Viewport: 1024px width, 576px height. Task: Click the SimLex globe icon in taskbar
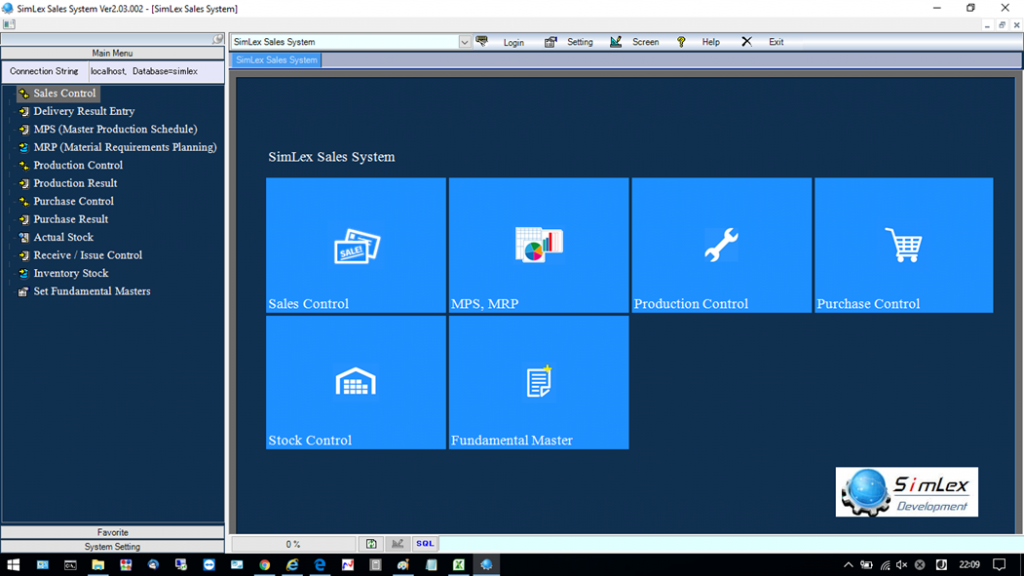click(487, 565)
